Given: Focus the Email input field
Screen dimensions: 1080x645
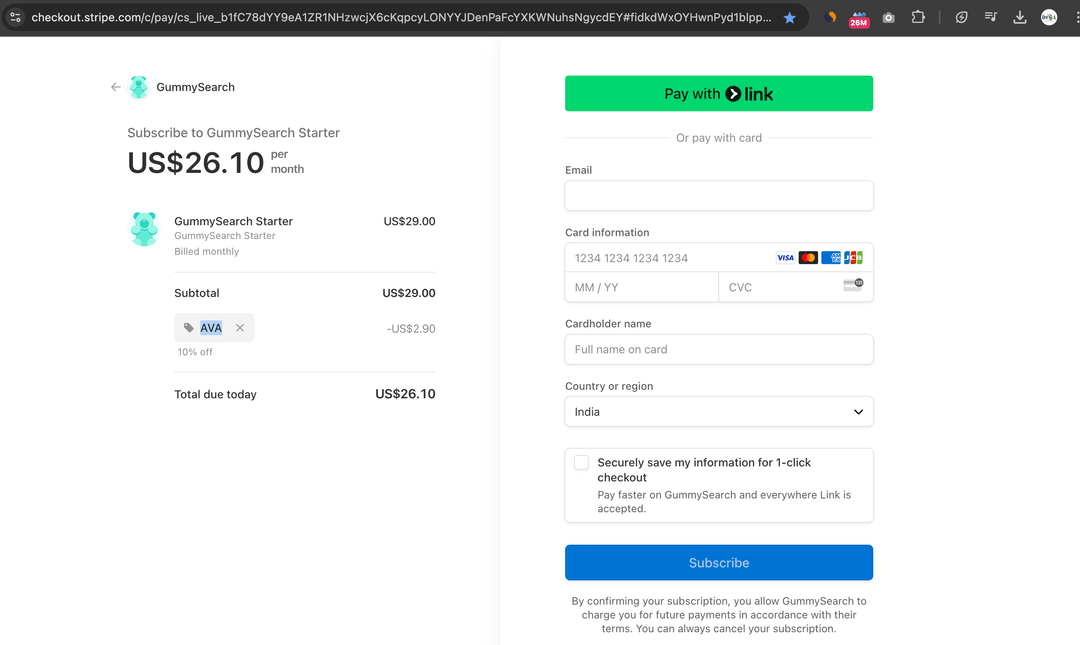Looking at the screenshot, I should [719, 196].
